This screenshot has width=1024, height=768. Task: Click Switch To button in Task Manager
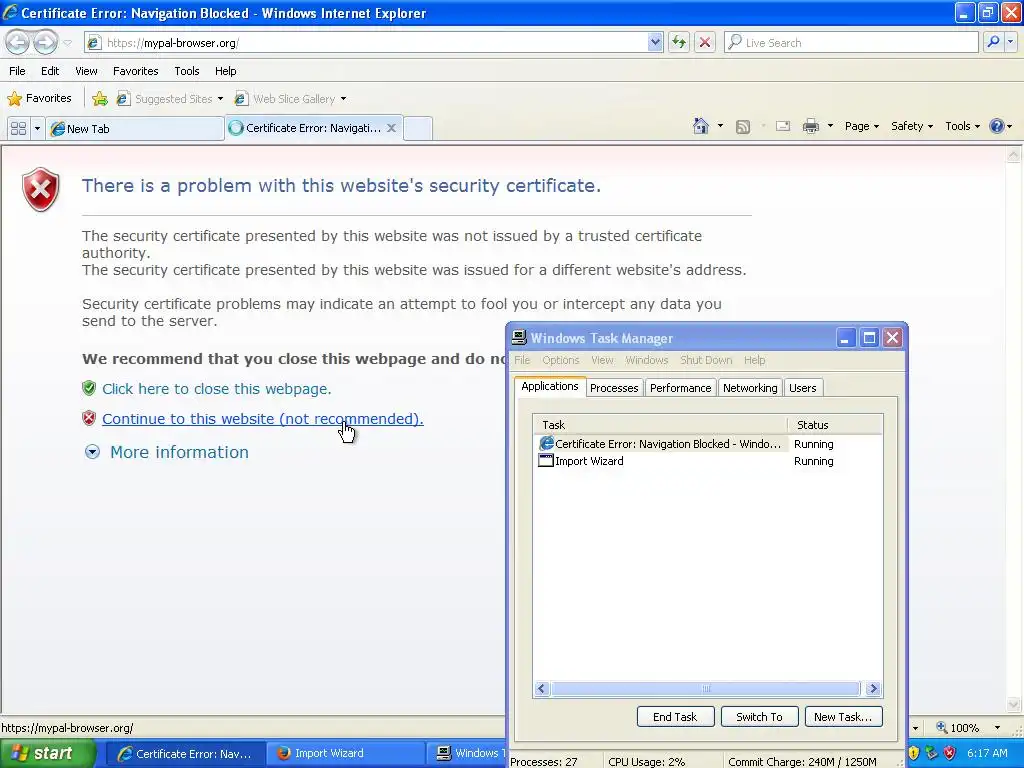point(760,717)
